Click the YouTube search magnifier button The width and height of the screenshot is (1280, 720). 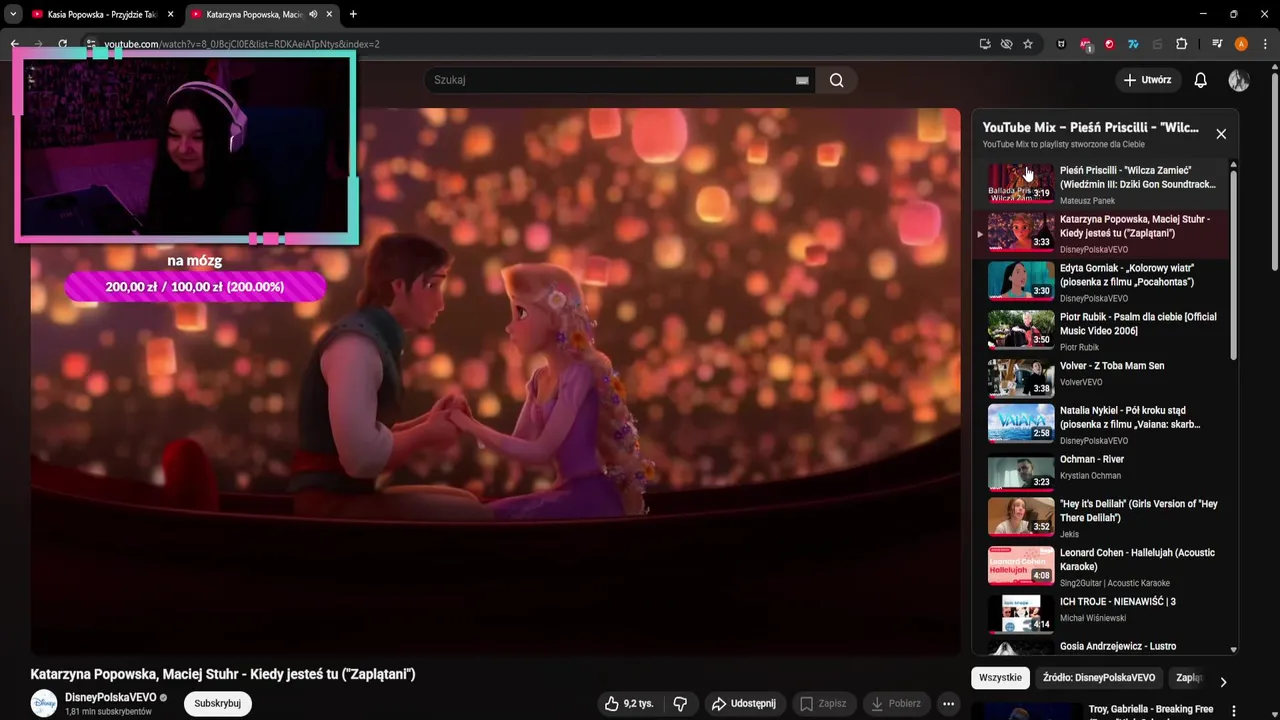tap(836, 80)
